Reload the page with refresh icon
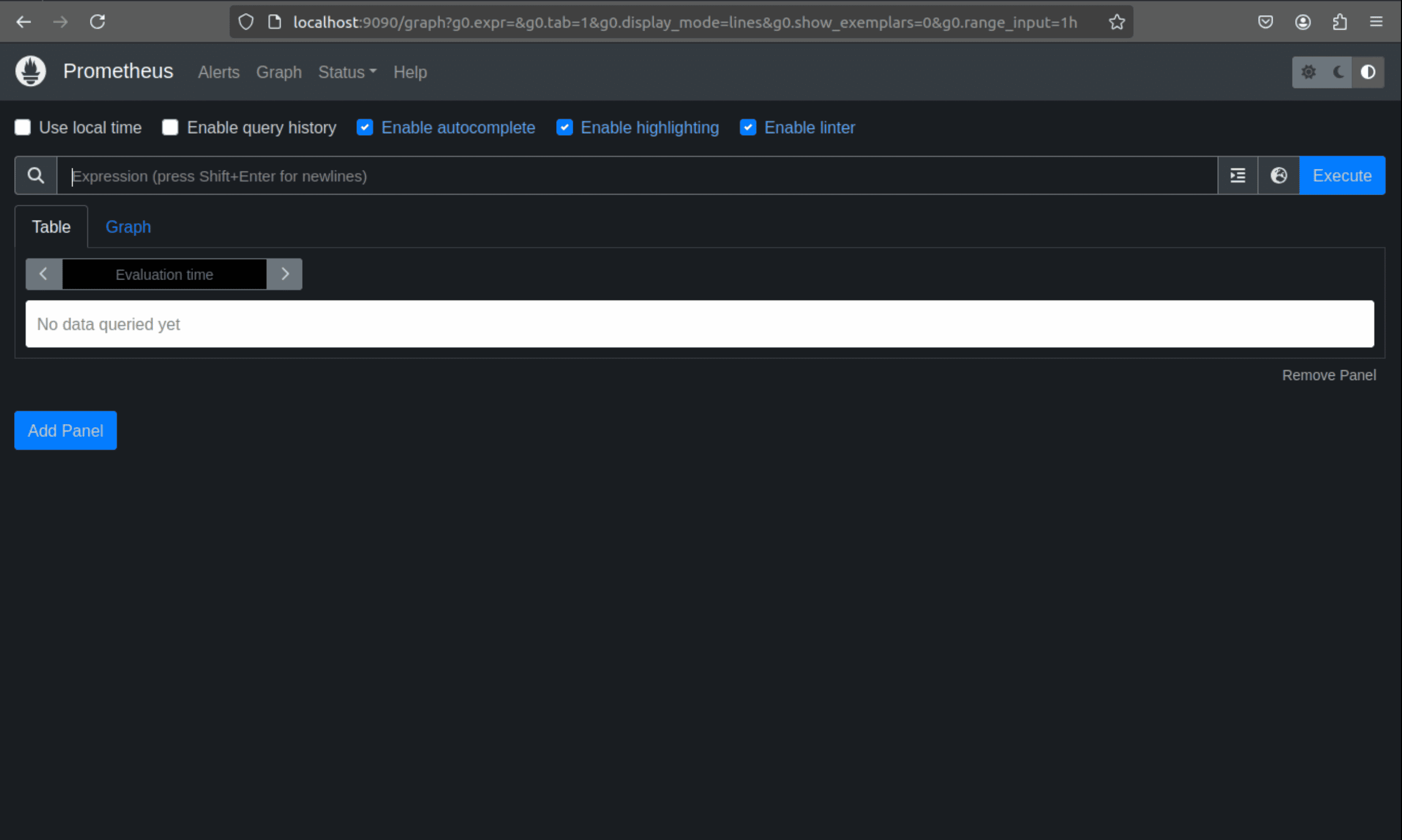This screenshot has width=1402, height=840. pos(98,22)
